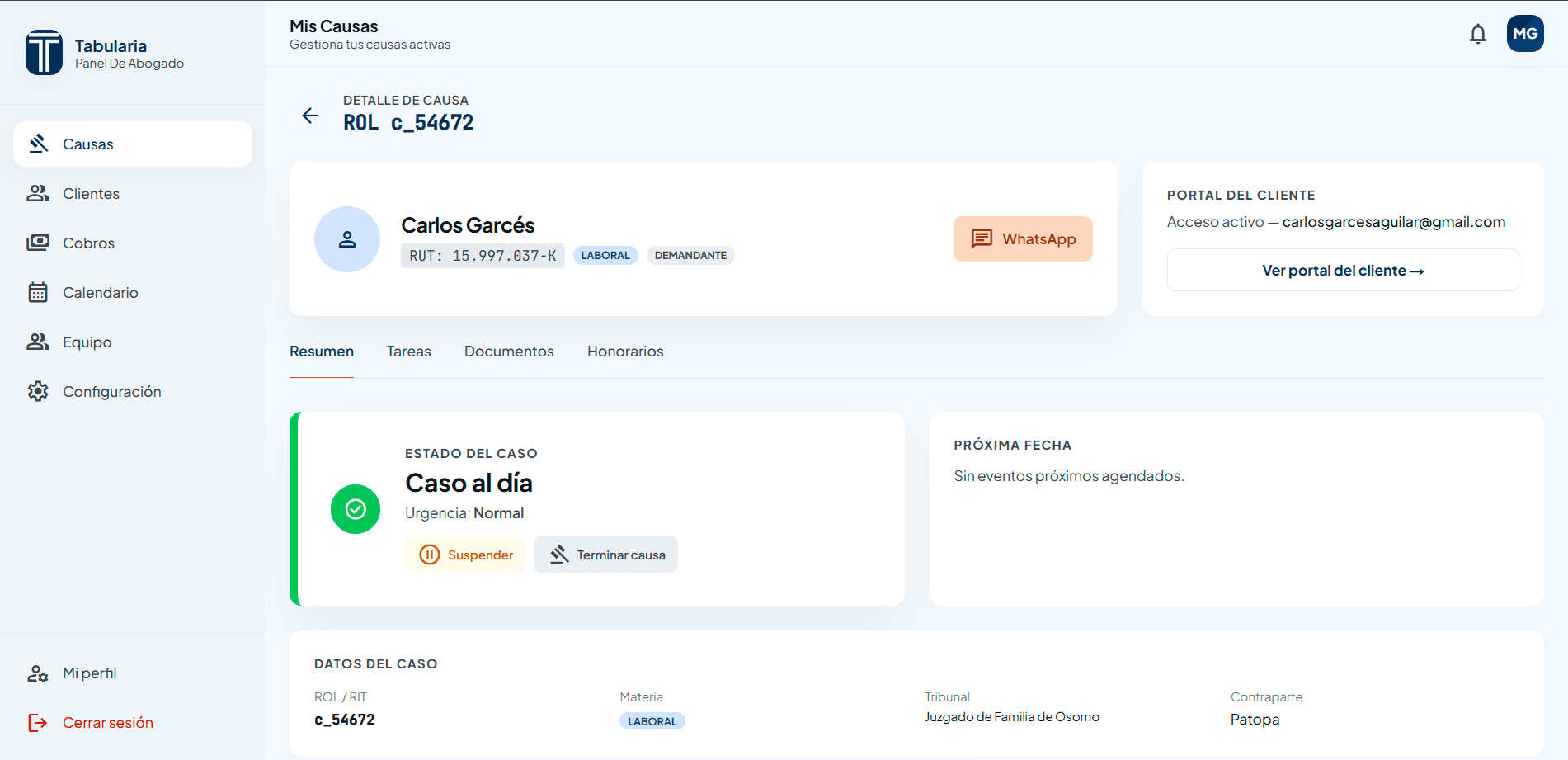This screenshot has height=760, width=1568.
Task: Click the WhatsApp message icon
Action: coord(982,239)
